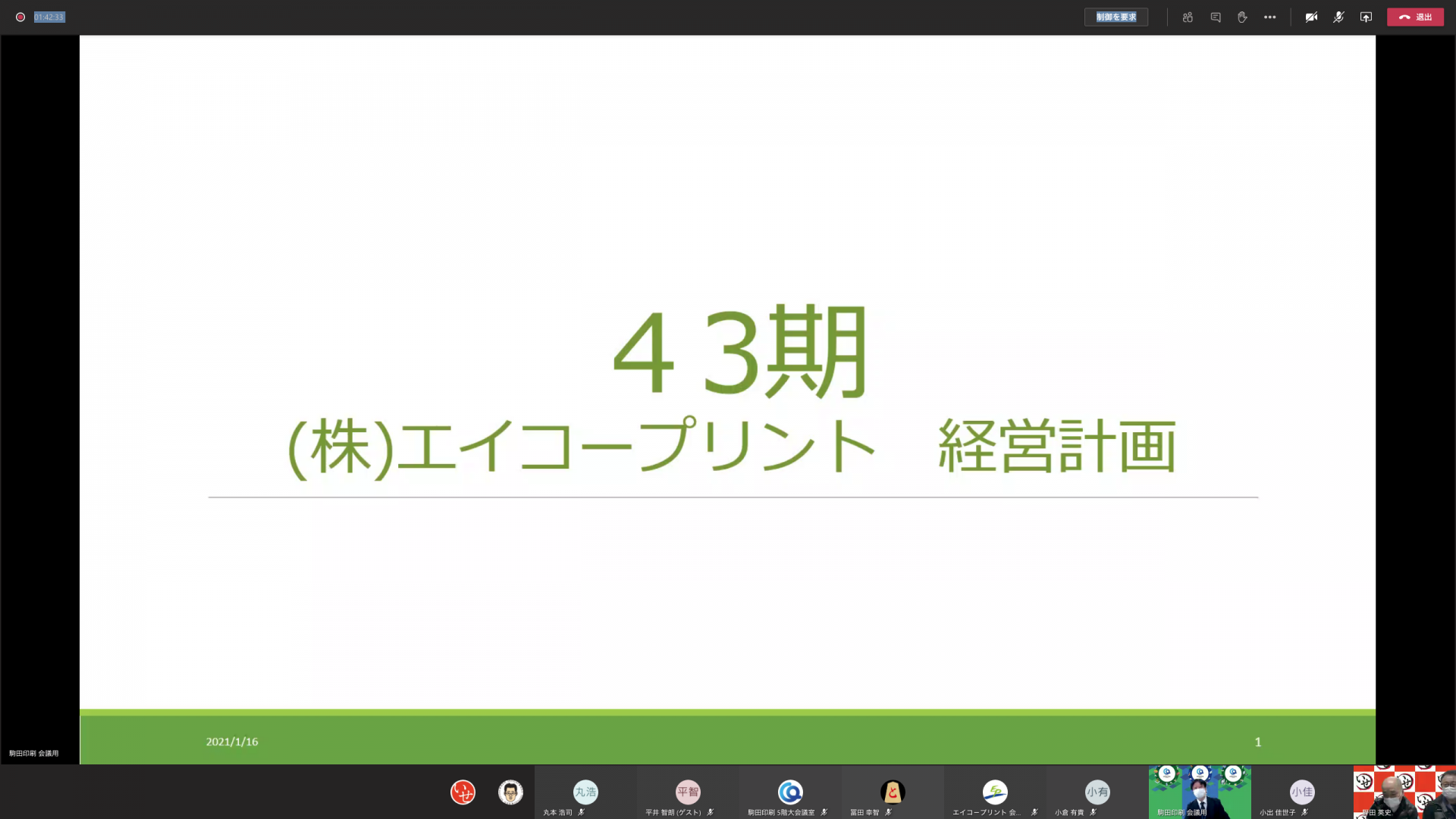Click the muted mic icon beside 丸本 浩司
1456x819 pixels.
(581, 812)
